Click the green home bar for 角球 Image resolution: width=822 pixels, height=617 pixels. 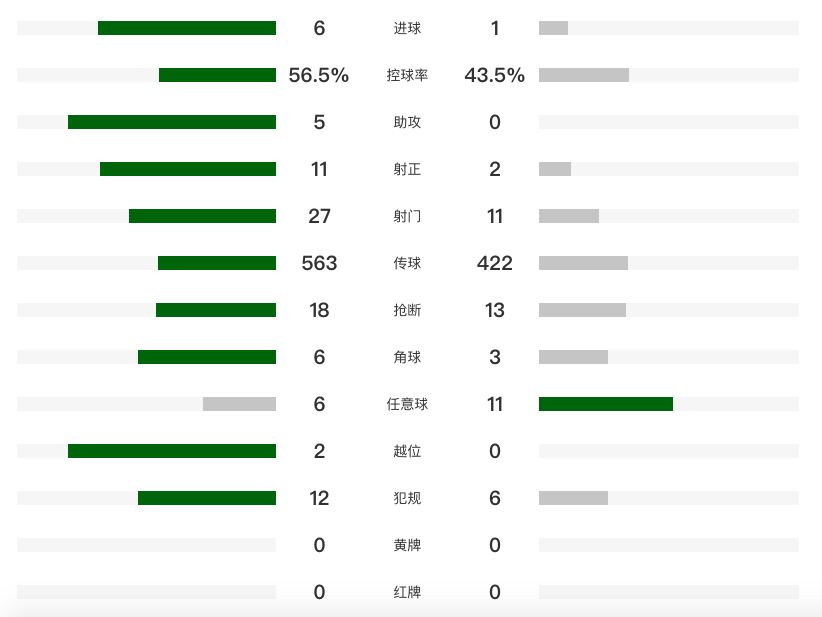207,357
